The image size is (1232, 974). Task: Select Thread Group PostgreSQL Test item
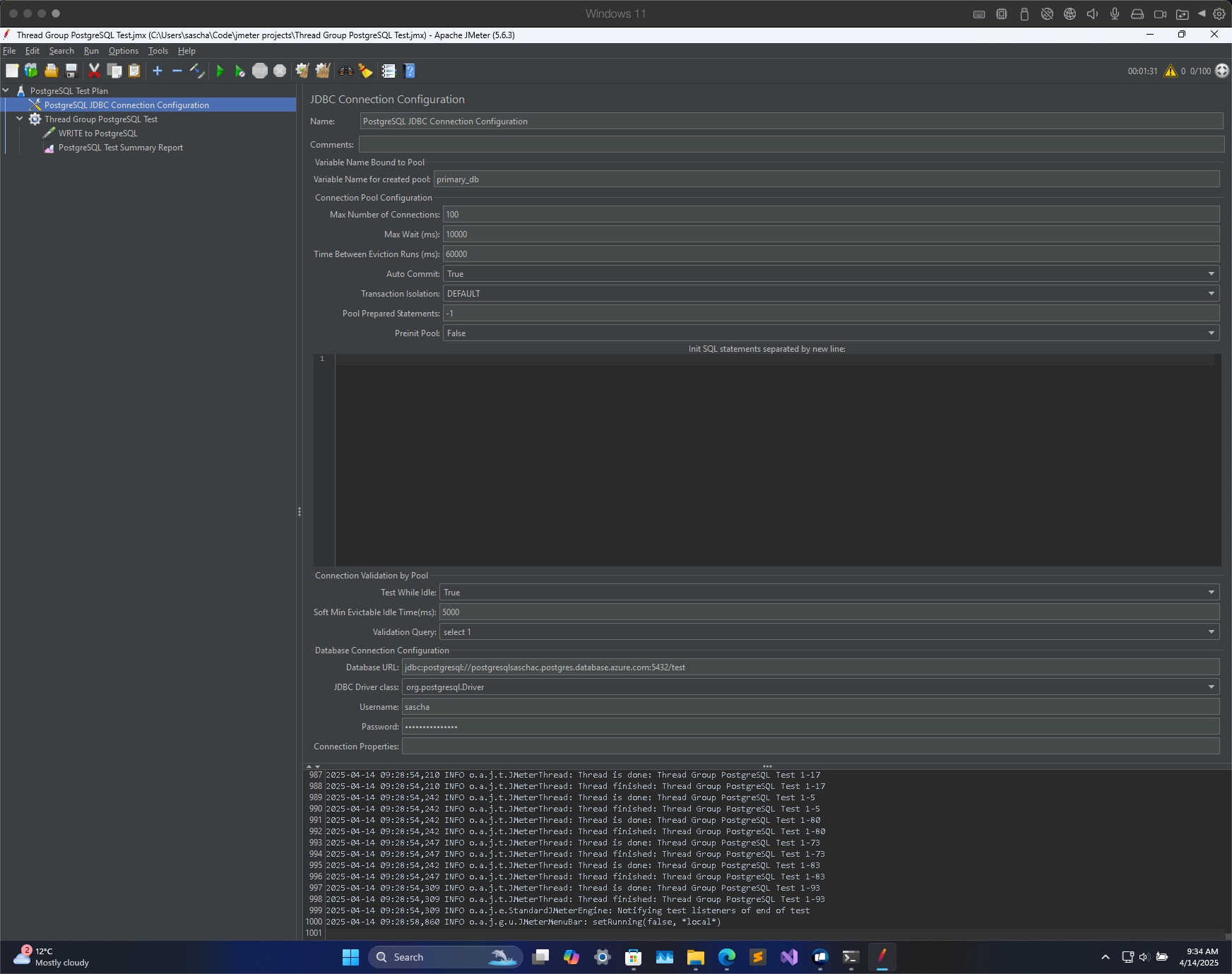tap(100, 119)
